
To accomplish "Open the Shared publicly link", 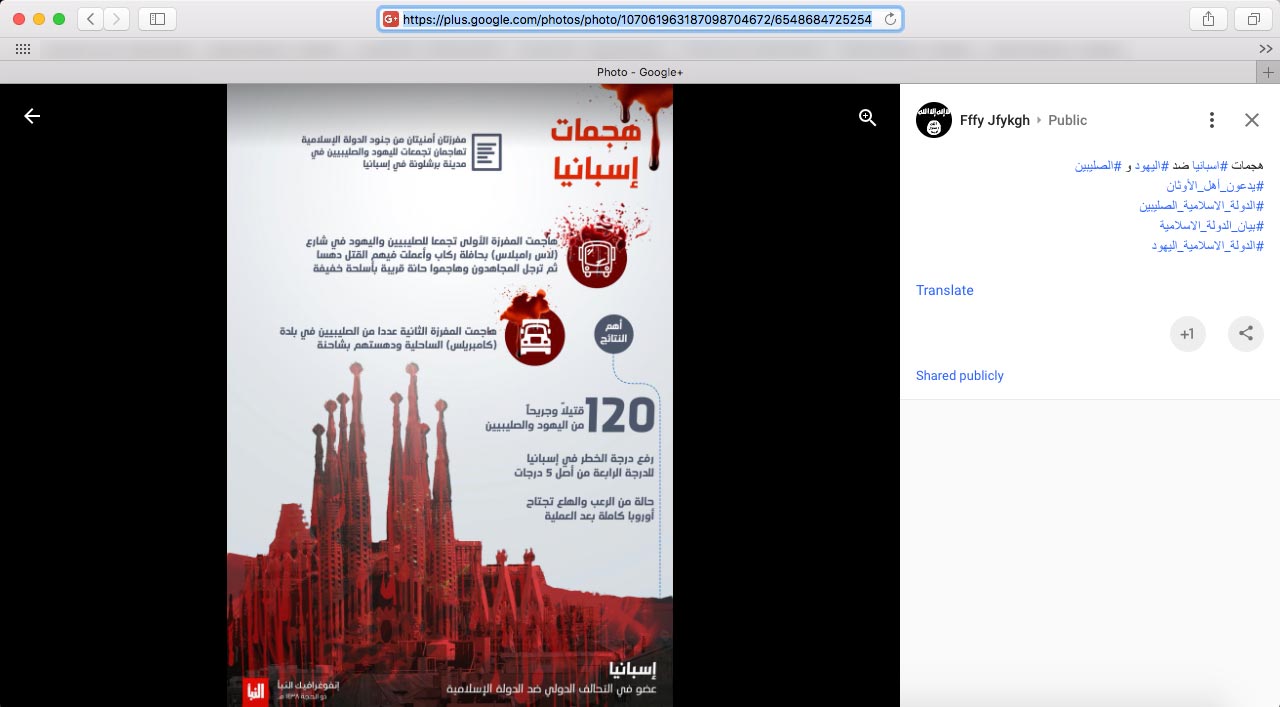I will pos(959,376).
